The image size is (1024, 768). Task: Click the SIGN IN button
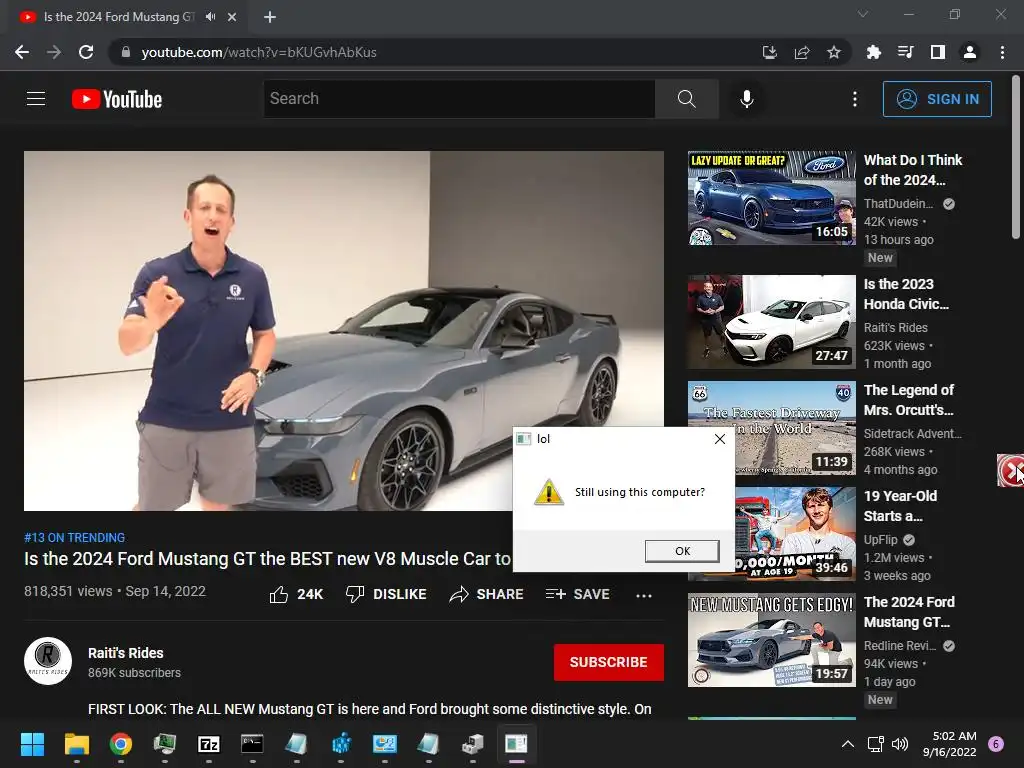937,99
